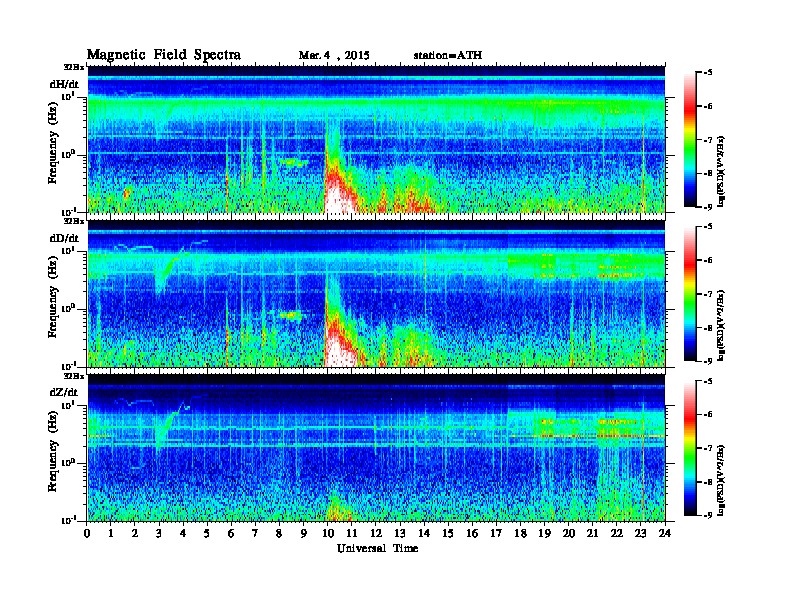Click hour "0" on the time axis
The image size is (792, 612).
pyautogui.click(x=87, y=534)
